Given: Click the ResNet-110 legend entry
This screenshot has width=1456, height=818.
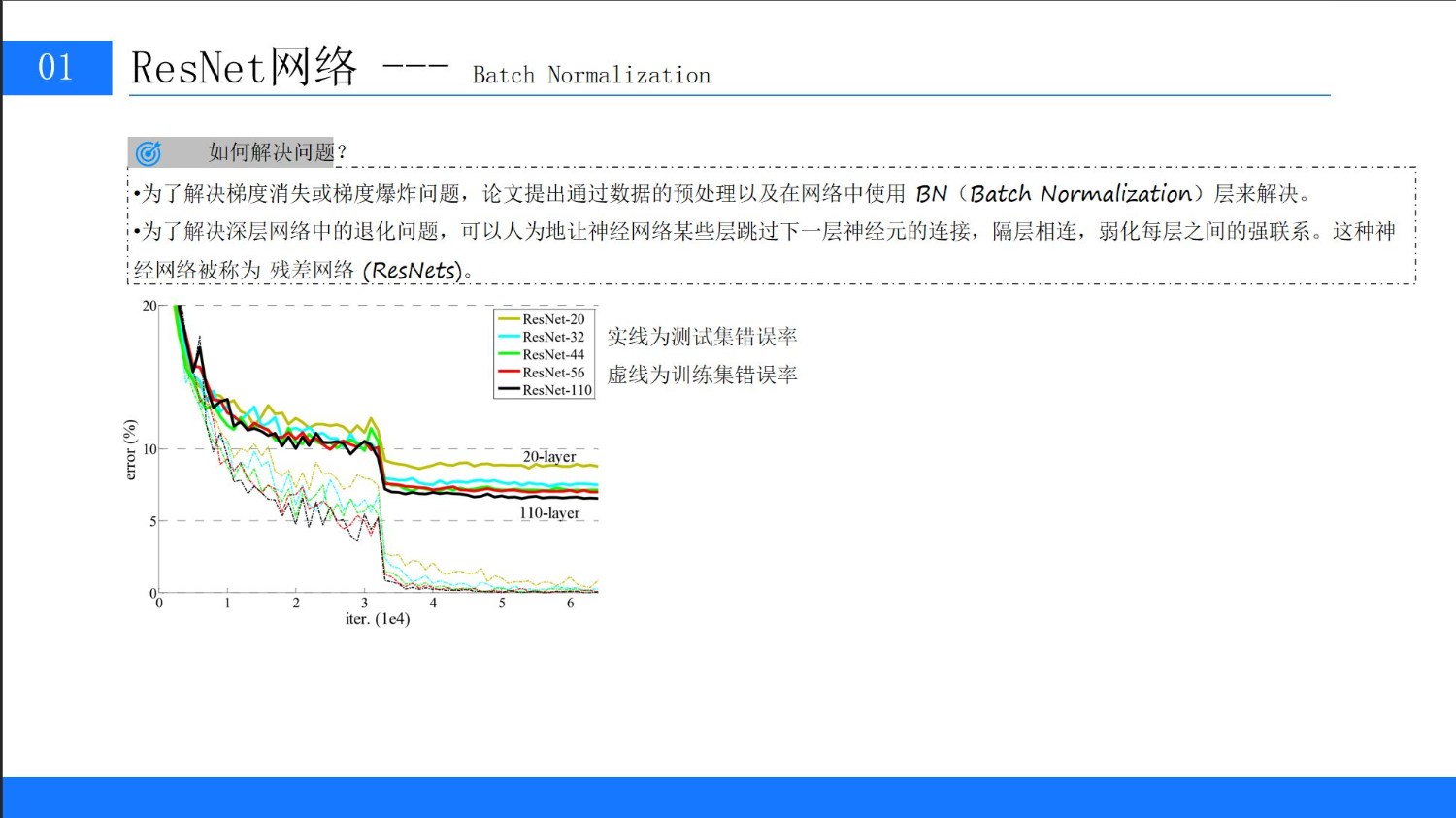Looking at the screenshot, I should tap(545, 390).
